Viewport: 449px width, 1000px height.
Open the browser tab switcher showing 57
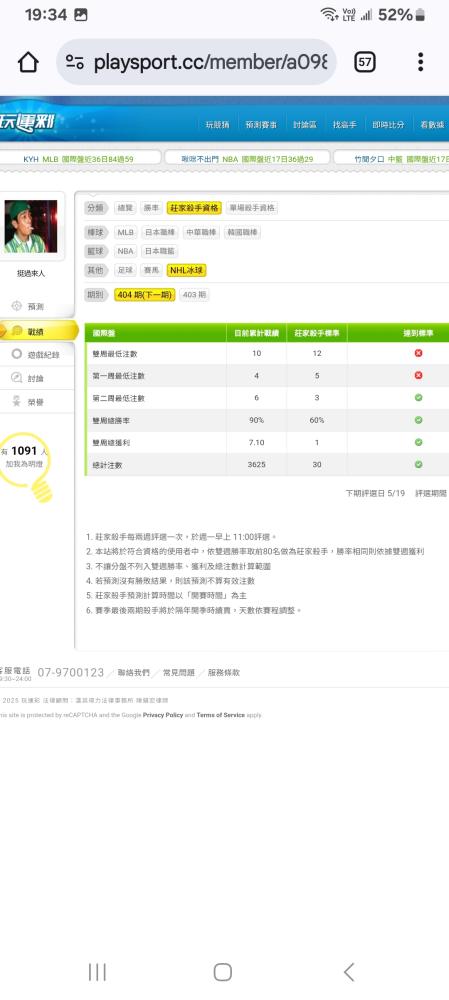point(365,62)
